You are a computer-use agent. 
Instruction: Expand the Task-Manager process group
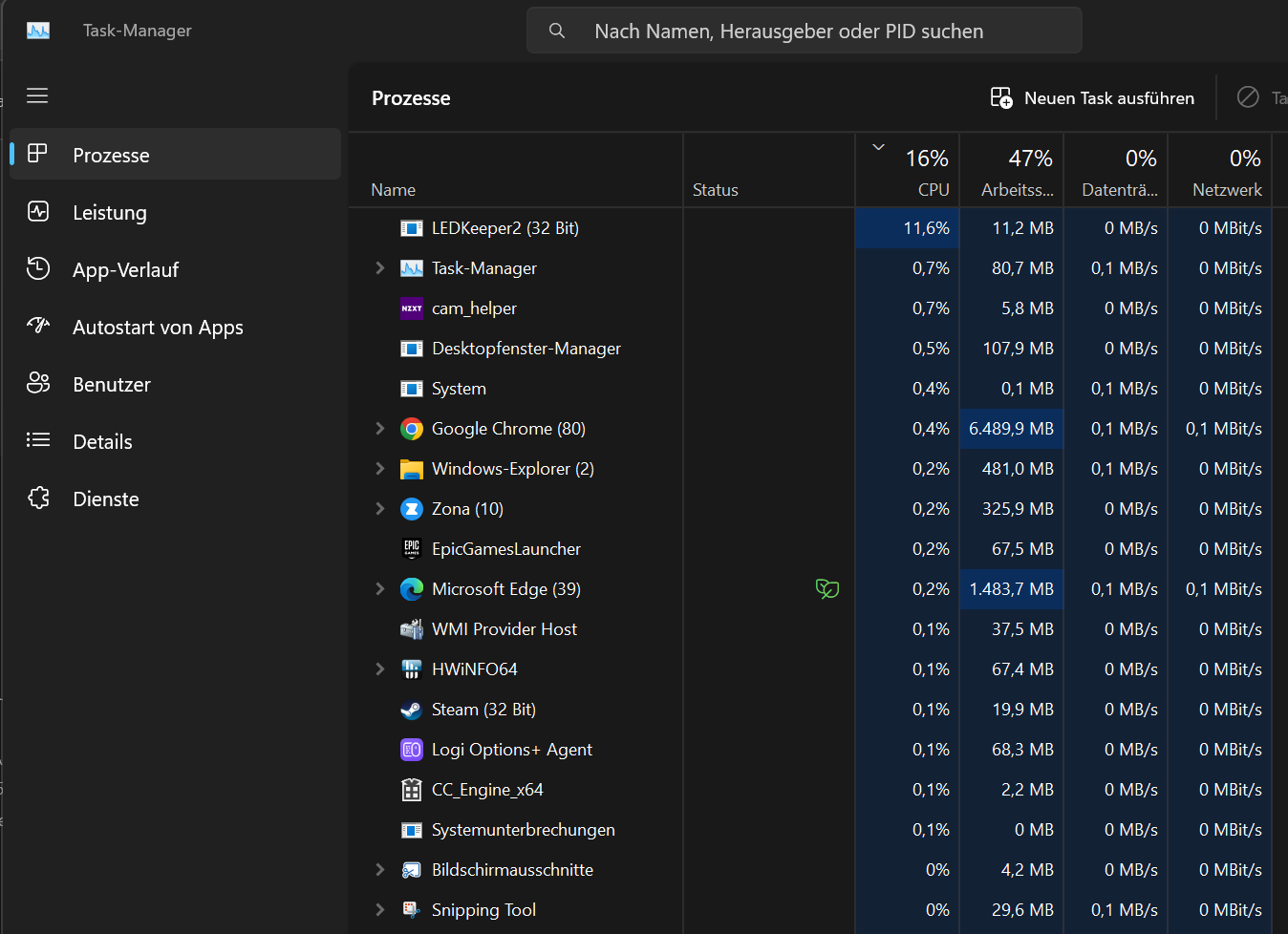pyautogui.click(x=380, y=268)
